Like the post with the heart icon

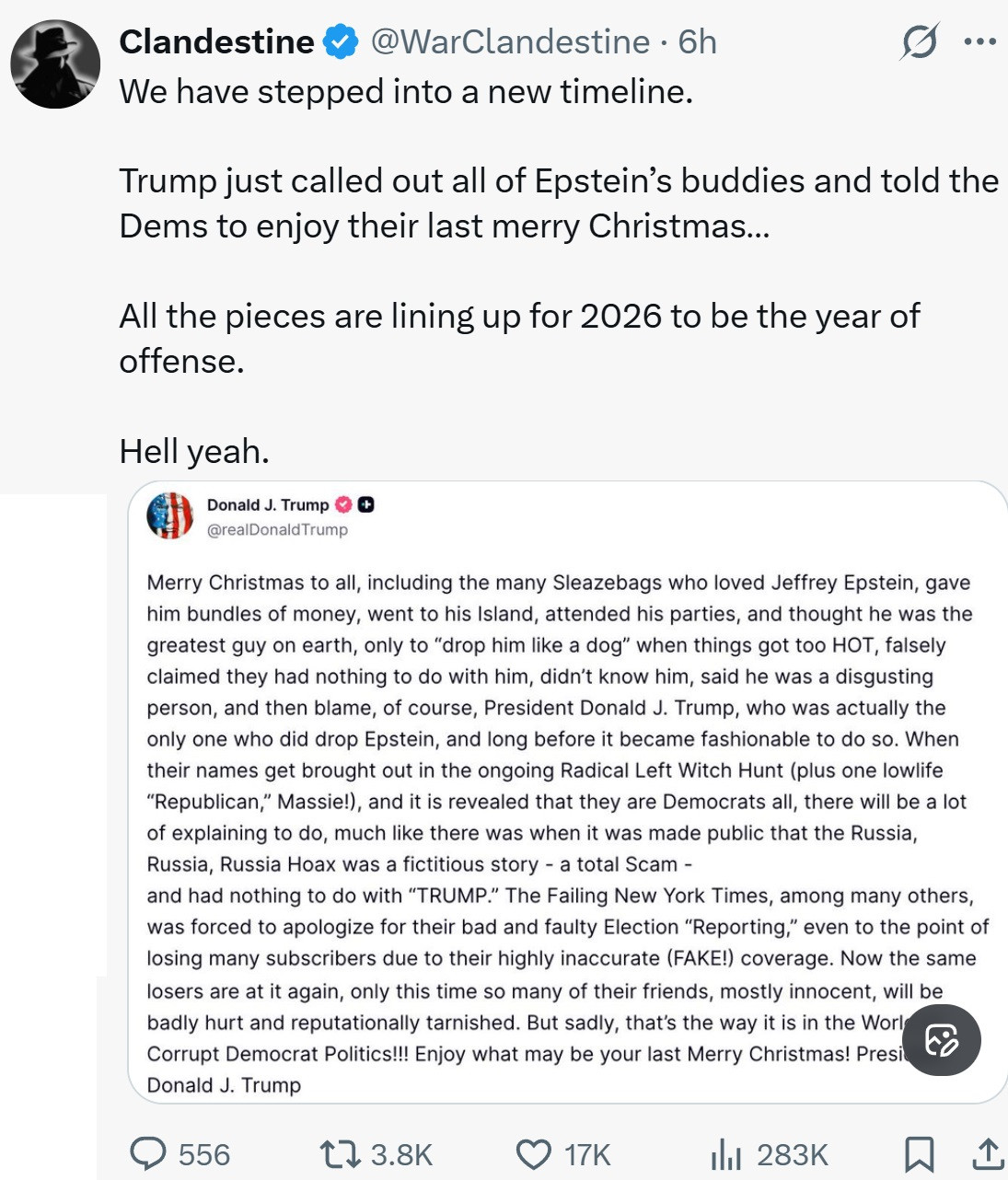[x=533, y=1153]
